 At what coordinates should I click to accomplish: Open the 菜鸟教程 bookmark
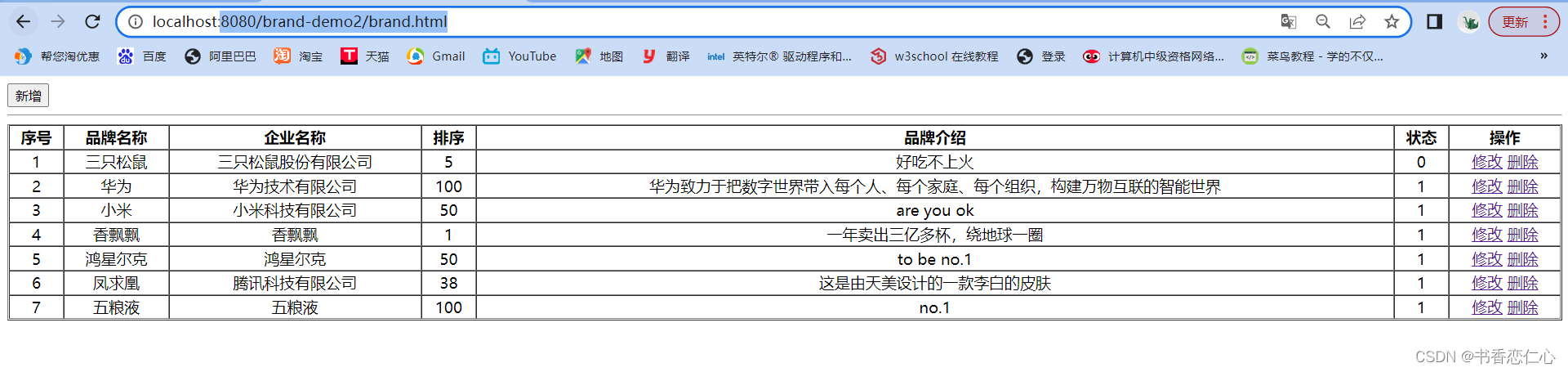click(1312, 56)
